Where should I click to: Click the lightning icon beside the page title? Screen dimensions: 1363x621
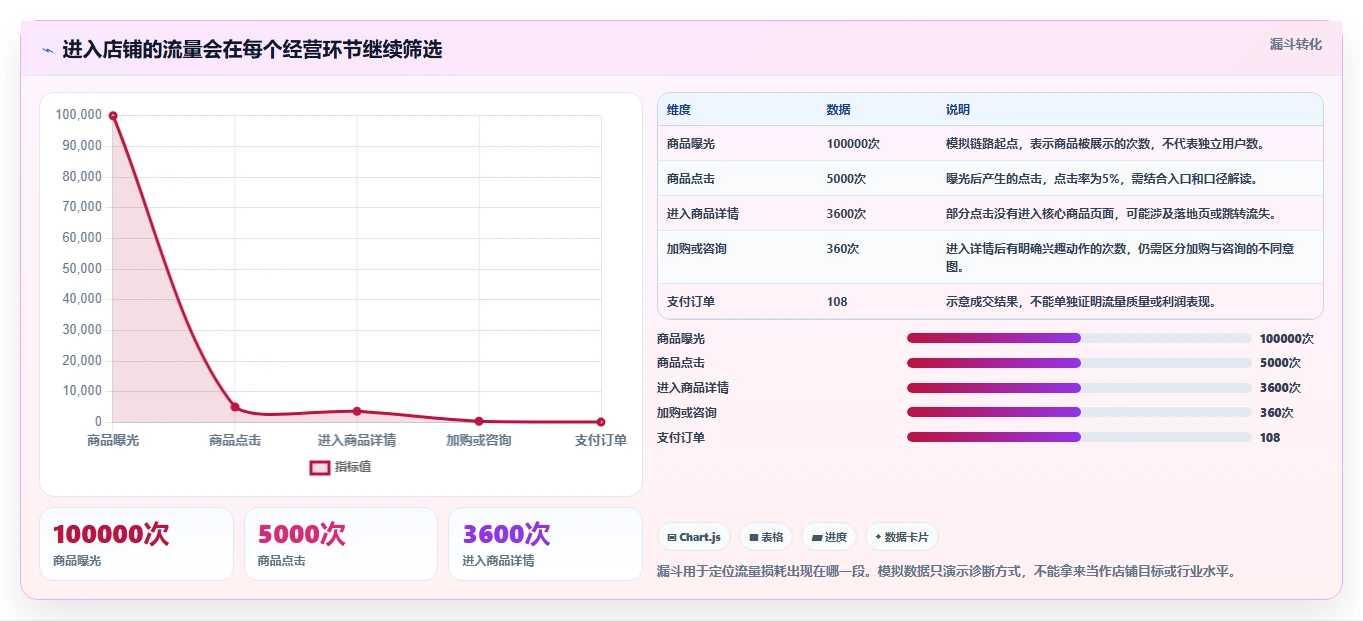47,50
